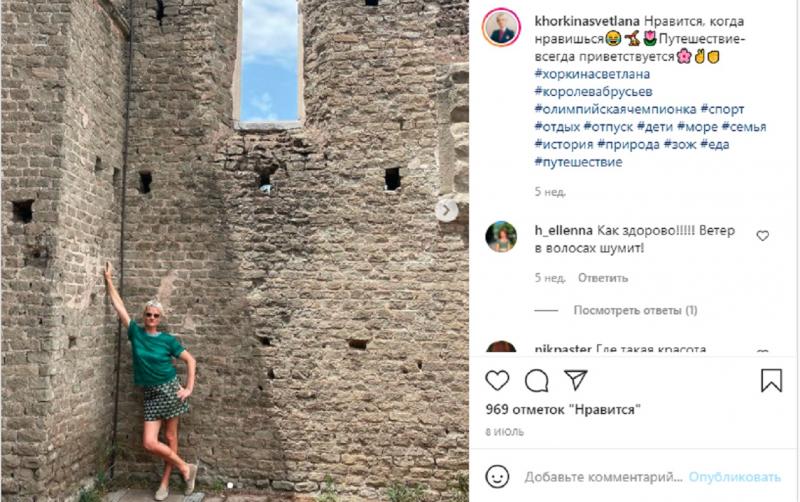The width and height of the screenshot is (800, 502).
Task: Click Ответить under h_ellenna's comment
Action: [603, 278]
